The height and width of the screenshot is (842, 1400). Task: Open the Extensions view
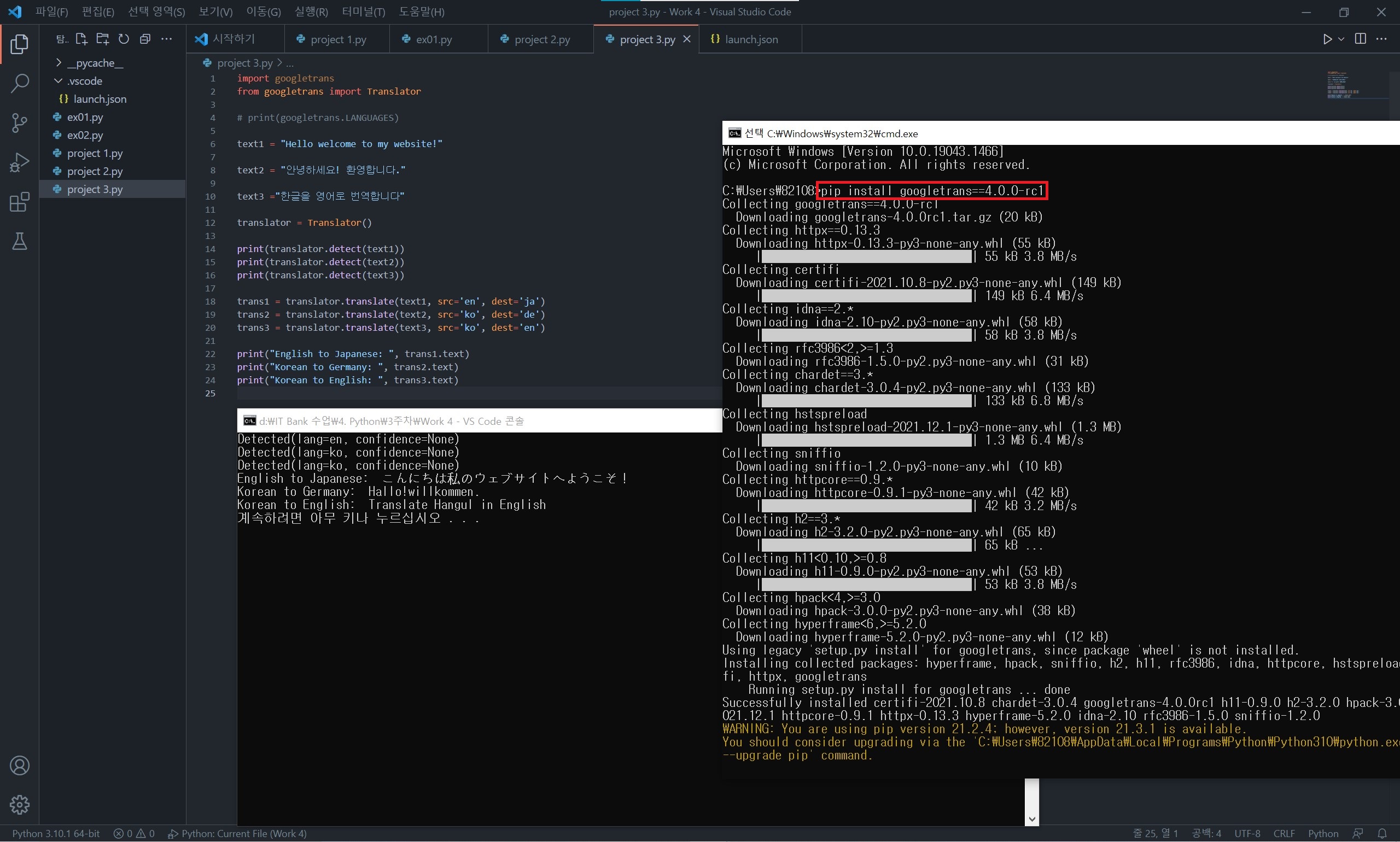point(19,202)
